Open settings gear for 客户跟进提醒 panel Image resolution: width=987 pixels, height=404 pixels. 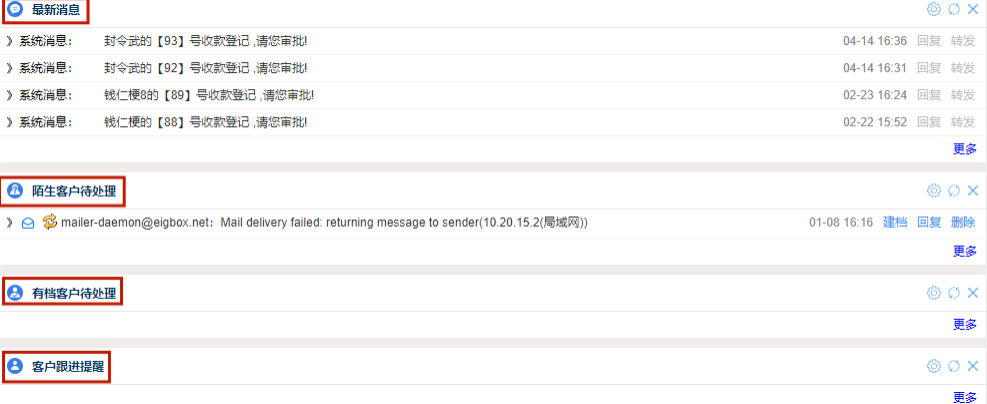(934, 366)
